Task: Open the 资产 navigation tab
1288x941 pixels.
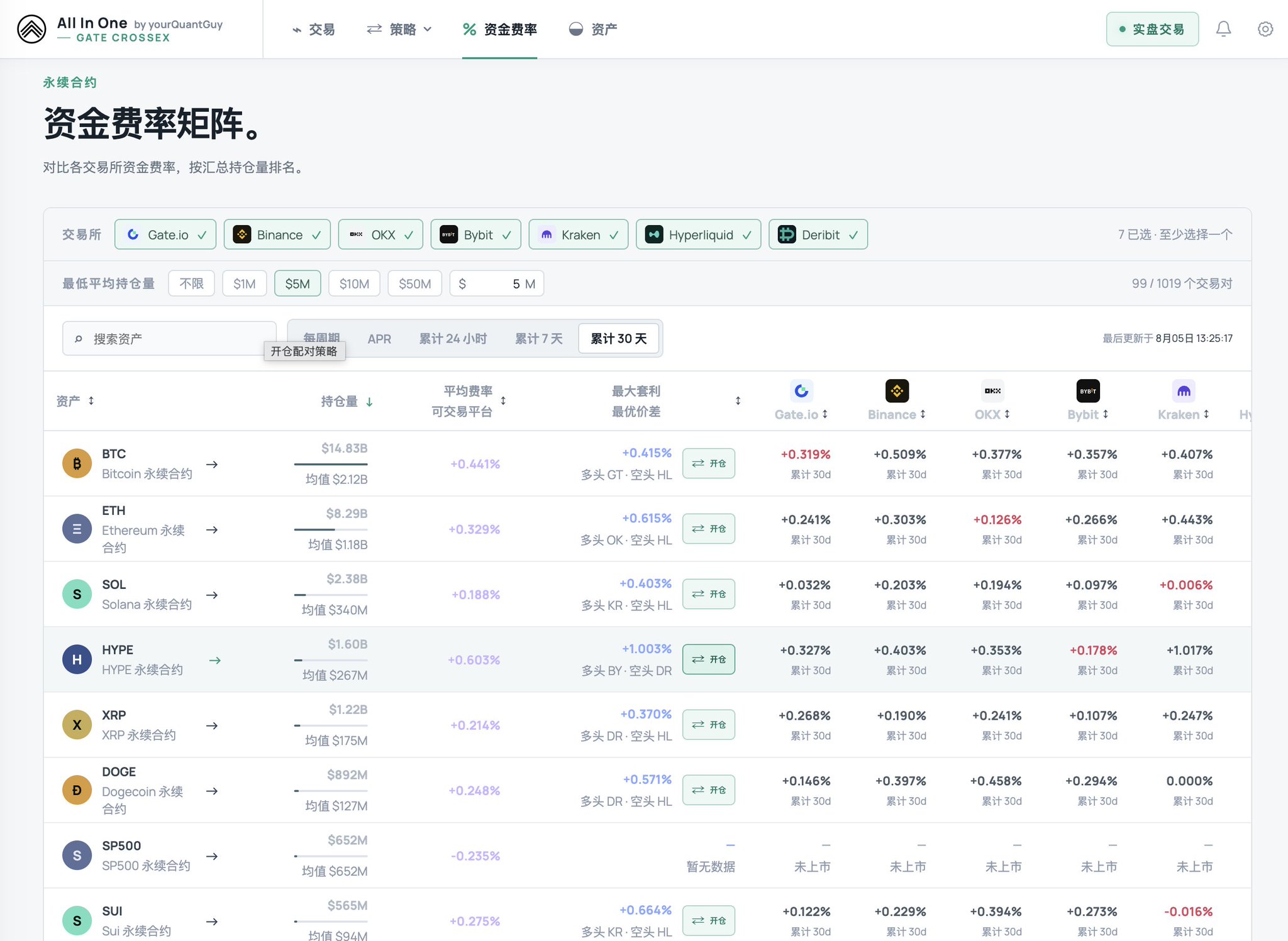Action: [x=593, y=29]
